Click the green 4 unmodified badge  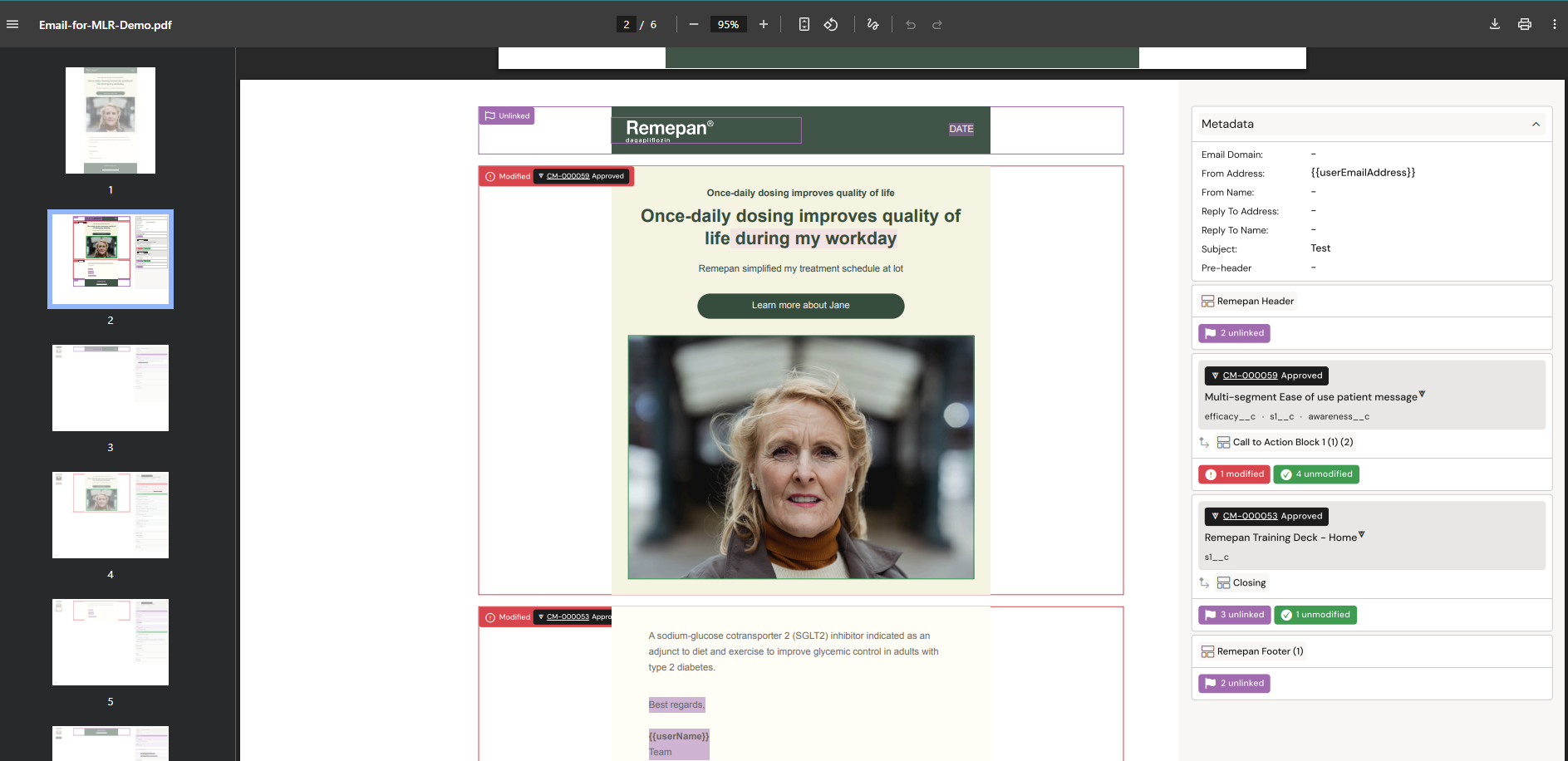pyautogui.click(x=1316, y=474)
